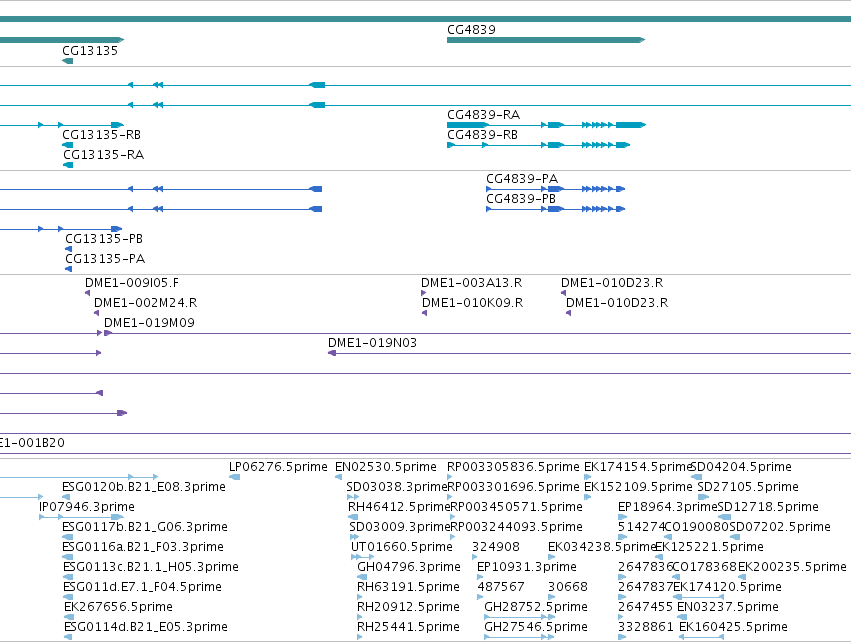Select protein CG4839-PA label
This screenshot has height=642, width=851.
[x=522, y=179]
